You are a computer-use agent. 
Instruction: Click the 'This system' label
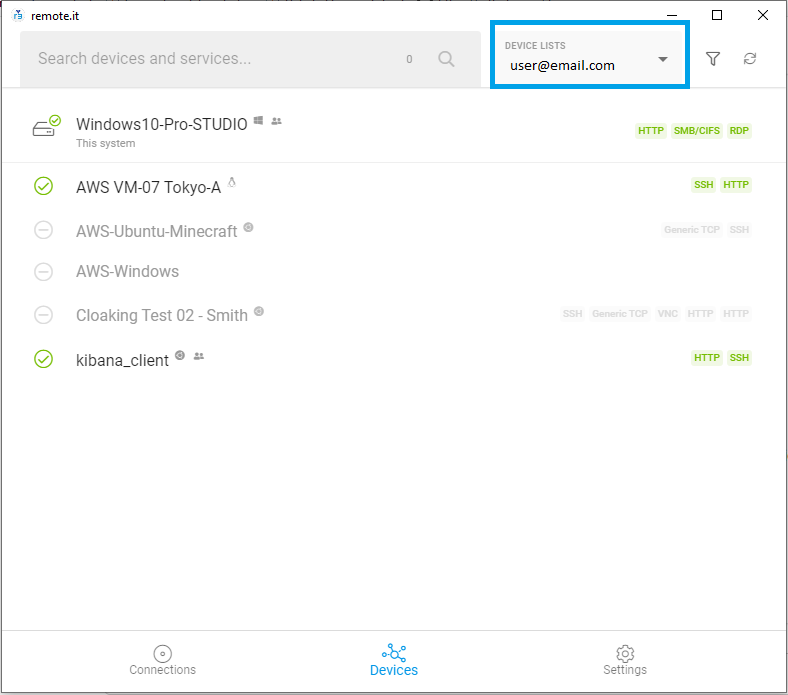click(106, 143)
